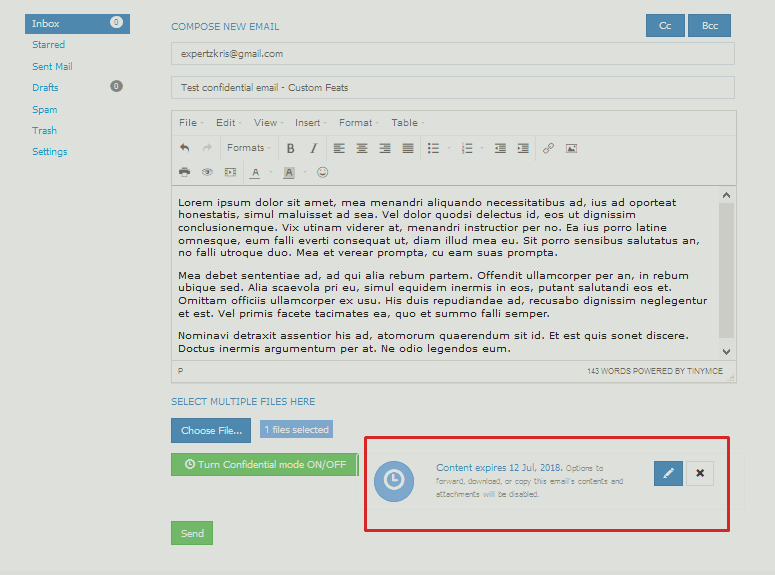
Task: Turn Confidential mode ON/OFF
Action: coord(264,464)
